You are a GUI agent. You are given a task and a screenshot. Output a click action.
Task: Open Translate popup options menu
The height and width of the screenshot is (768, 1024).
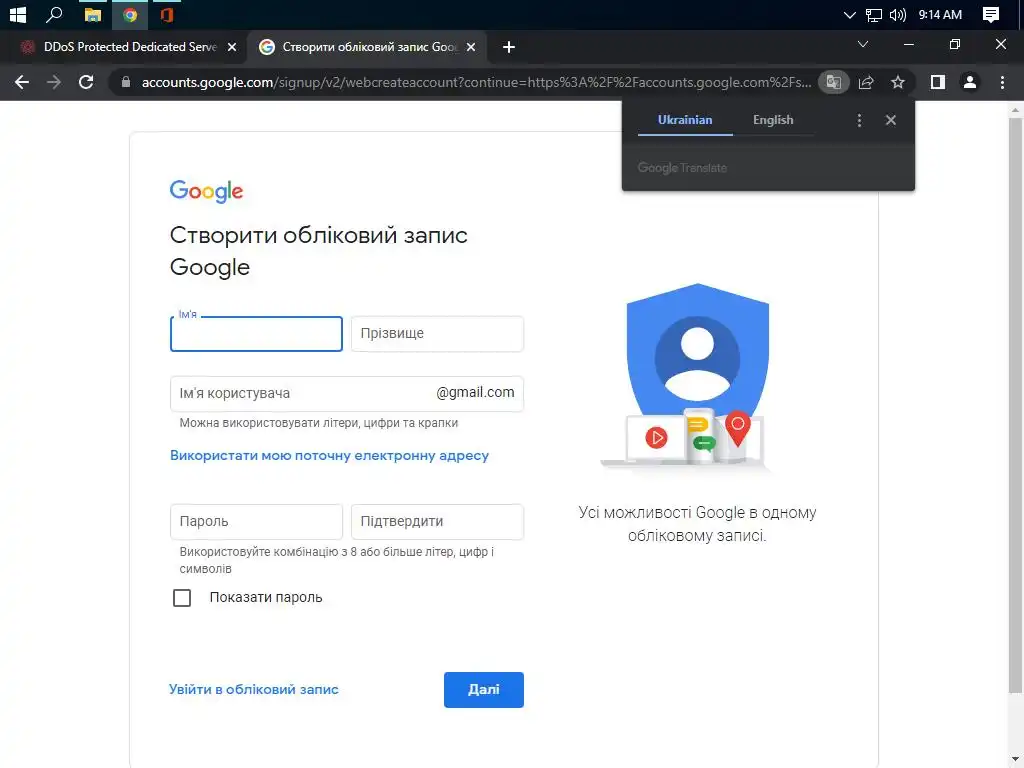click(859, 120)
